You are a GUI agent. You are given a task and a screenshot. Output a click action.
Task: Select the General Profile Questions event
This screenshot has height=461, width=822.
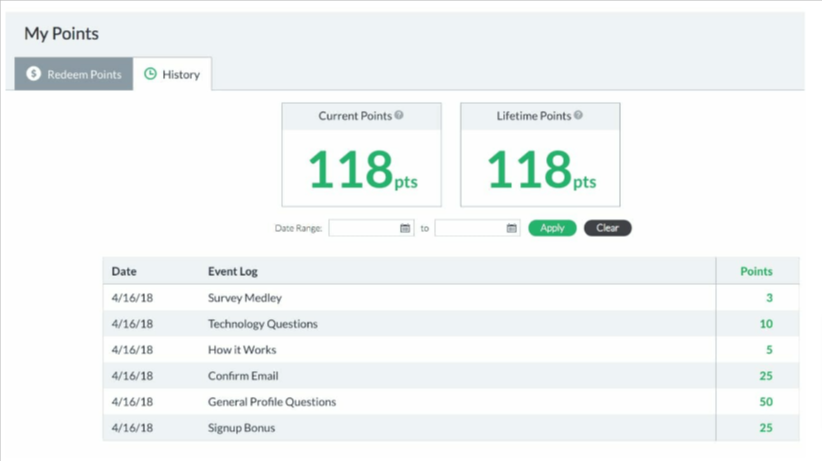coord(272,402)
